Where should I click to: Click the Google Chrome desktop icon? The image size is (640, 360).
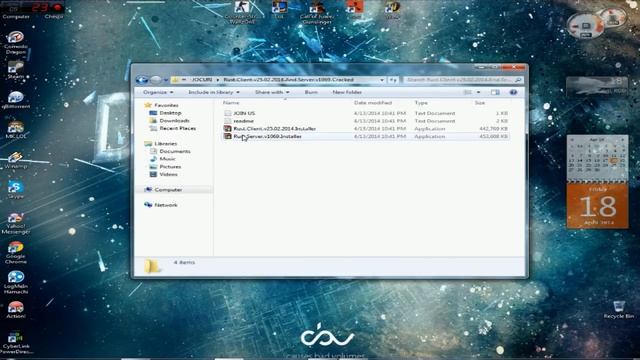tap(16, 253)
